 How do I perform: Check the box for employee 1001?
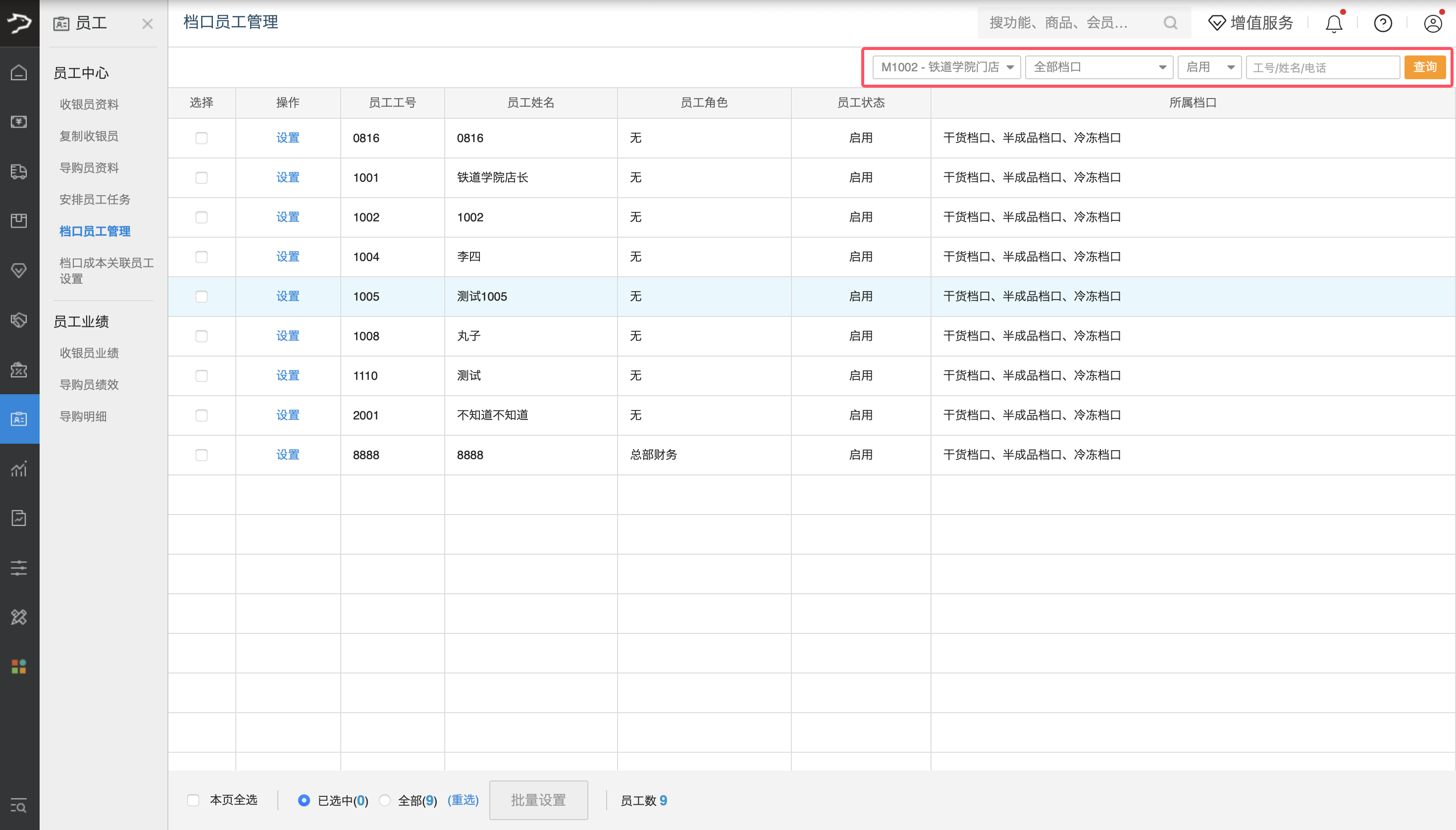[x=201, y=178]
